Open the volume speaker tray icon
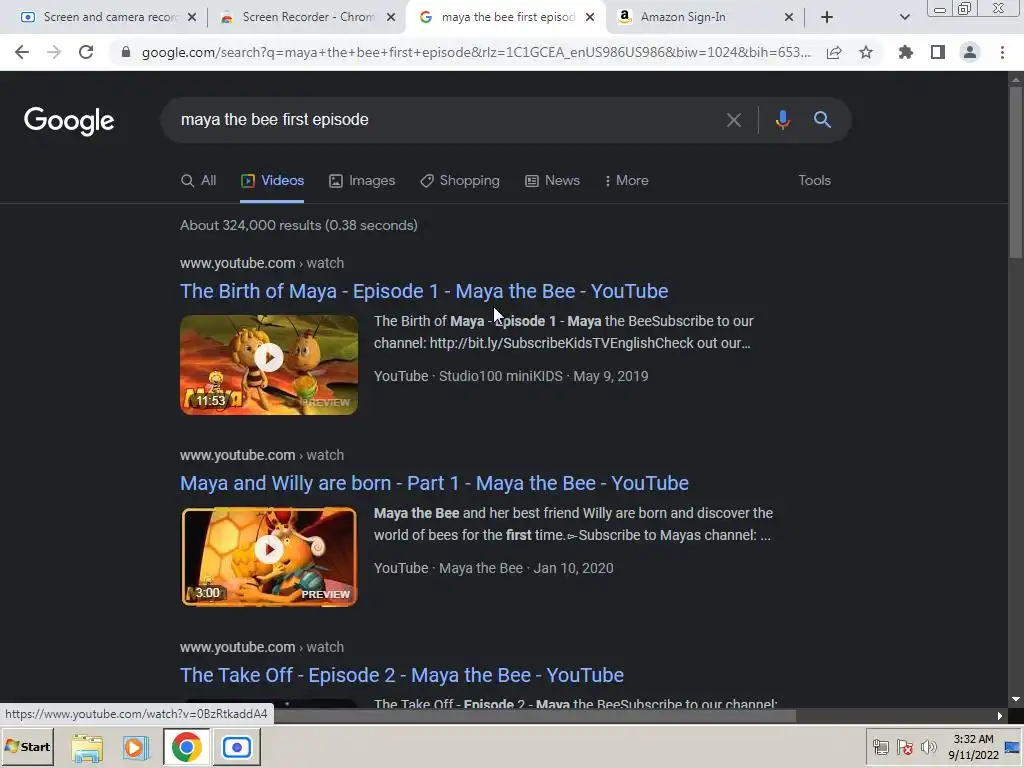The height and width of the screenshot is (768, 1024). (x=929, y=747)
